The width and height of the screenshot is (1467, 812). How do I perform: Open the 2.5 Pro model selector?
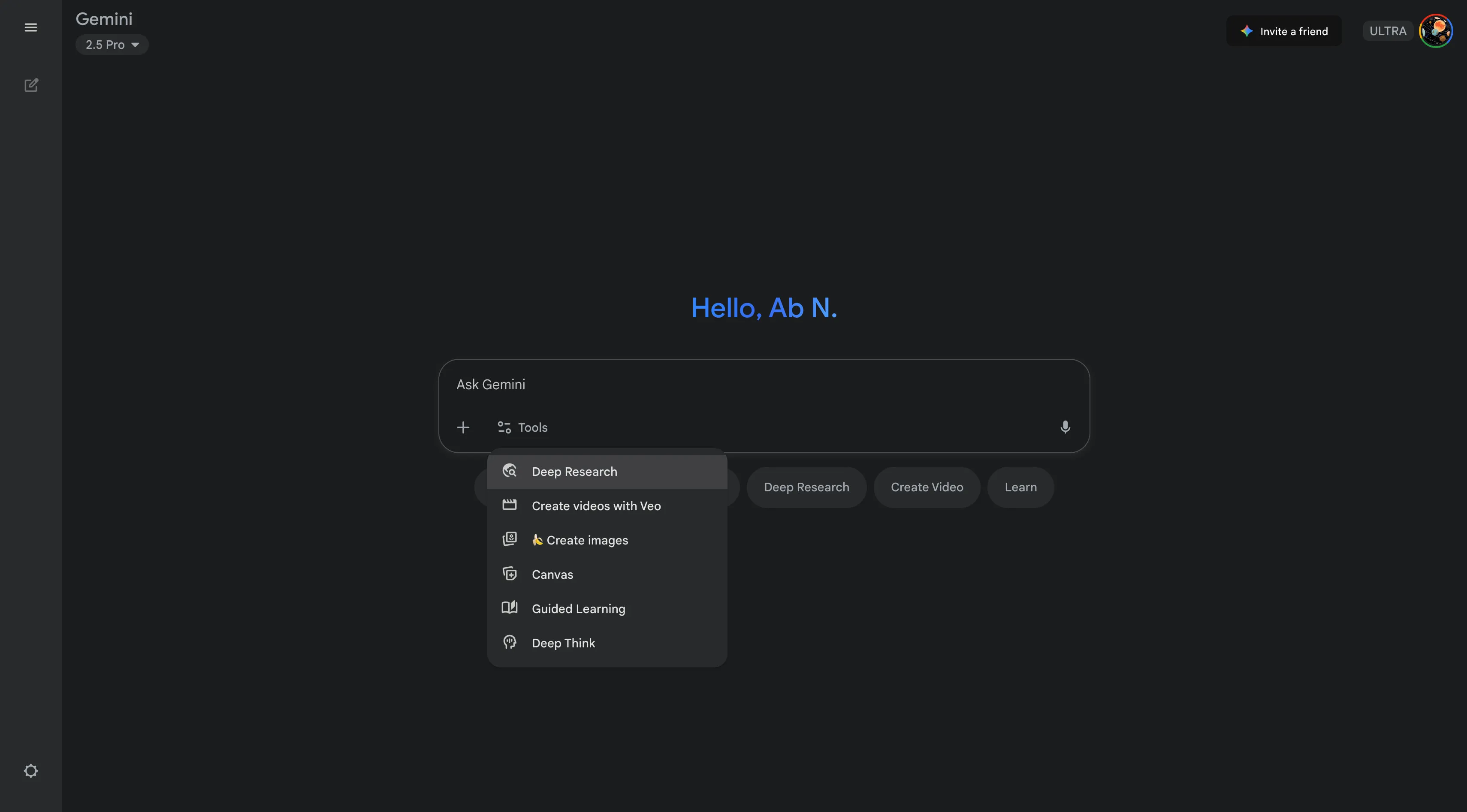(112, 45)
